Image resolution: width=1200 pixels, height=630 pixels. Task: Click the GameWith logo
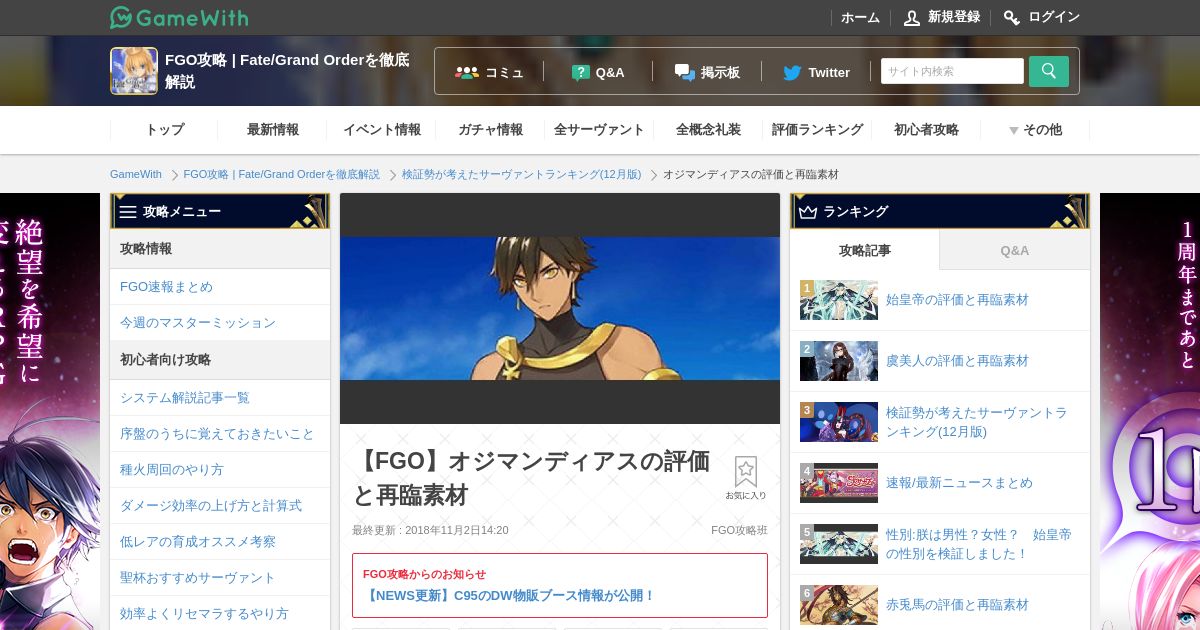[179, 17]
